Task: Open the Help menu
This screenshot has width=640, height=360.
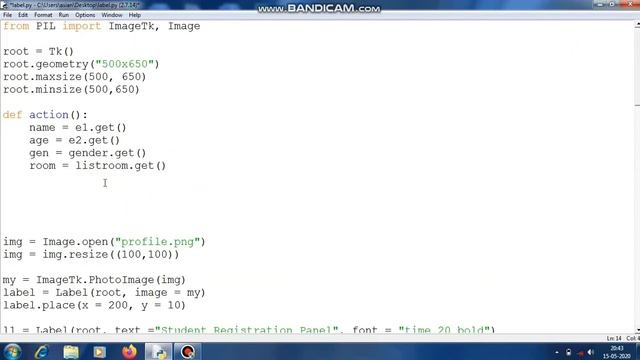Action: pos(134,15)
